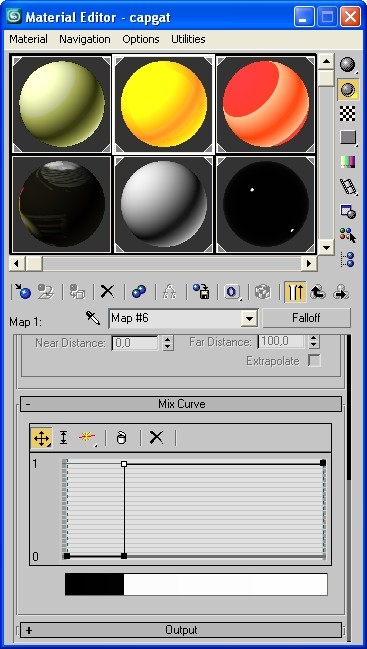Image resolution: width=367 pixels, height=649 pixels.
Task: Toggle the Backlight icon
Action: click(348, 89)
